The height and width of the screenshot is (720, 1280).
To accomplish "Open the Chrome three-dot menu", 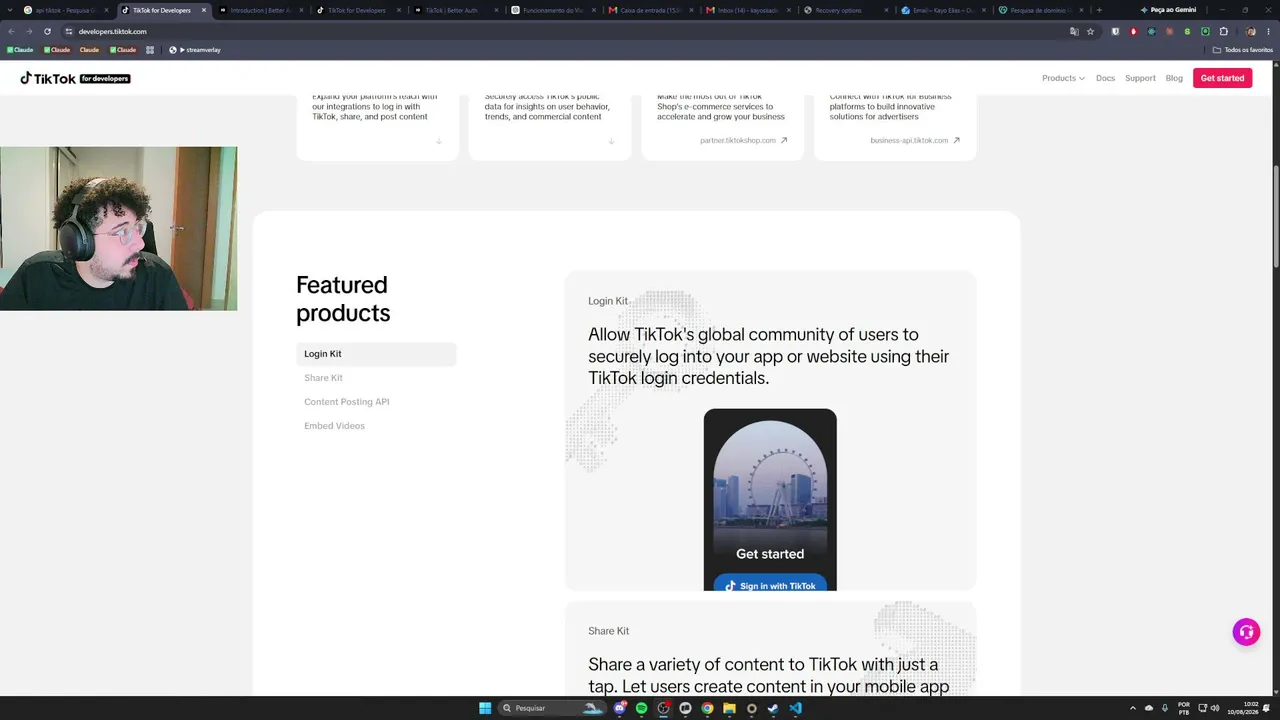I will (1267, 31).
